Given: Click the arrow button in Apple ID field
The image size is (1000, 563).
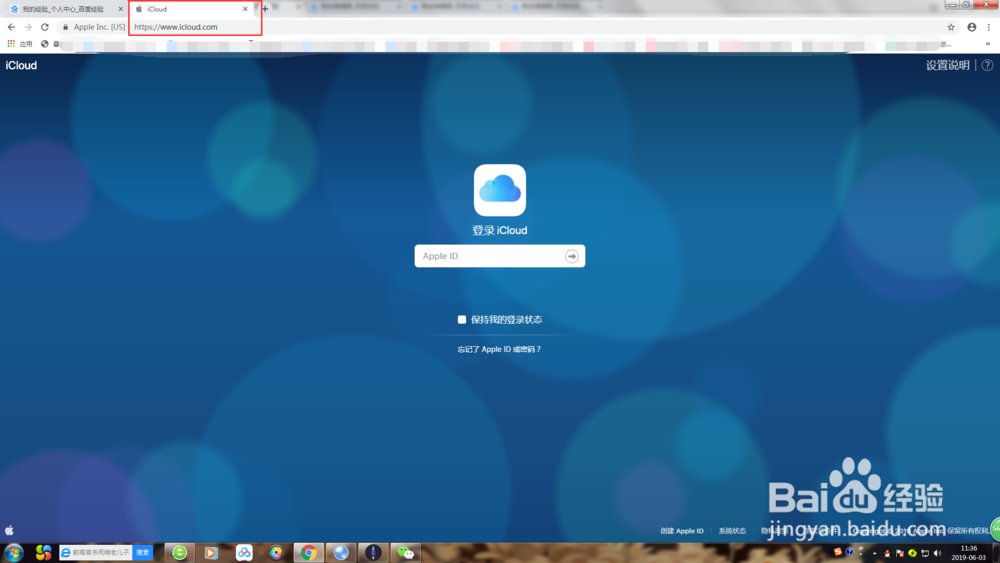Looking at the screenshot, I should coord(571,256).
